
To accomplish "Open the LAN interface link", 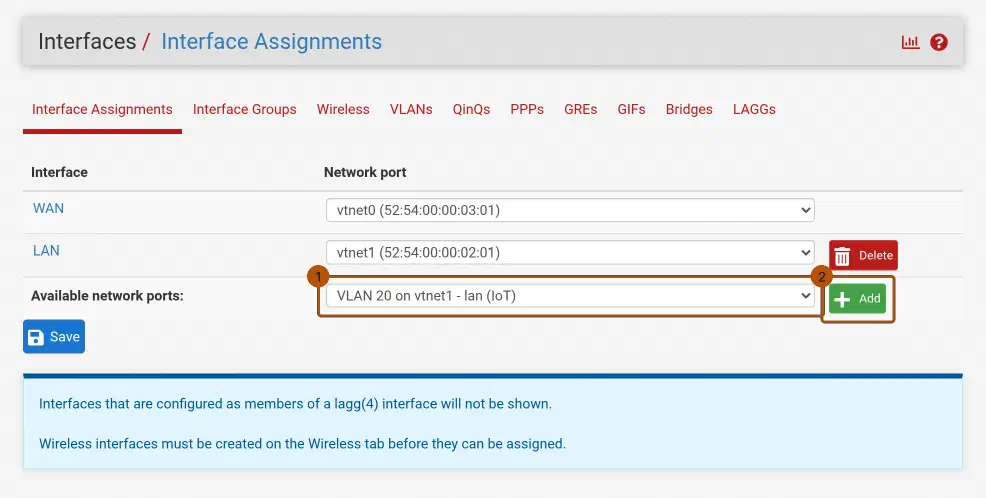I will coord(46,250).
